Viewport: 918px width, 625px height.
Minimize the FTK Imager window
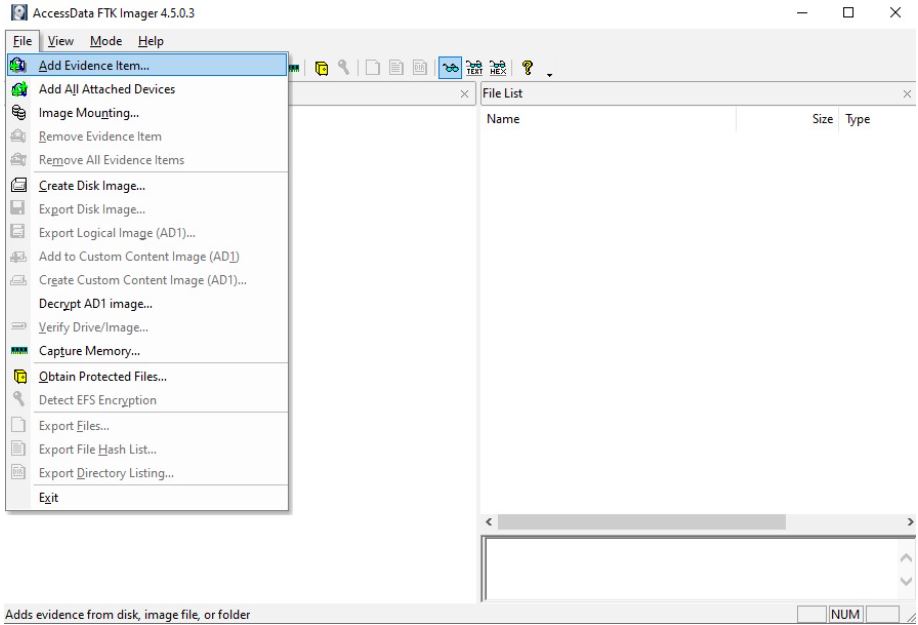pyautogui.click(x=802, y=12)
